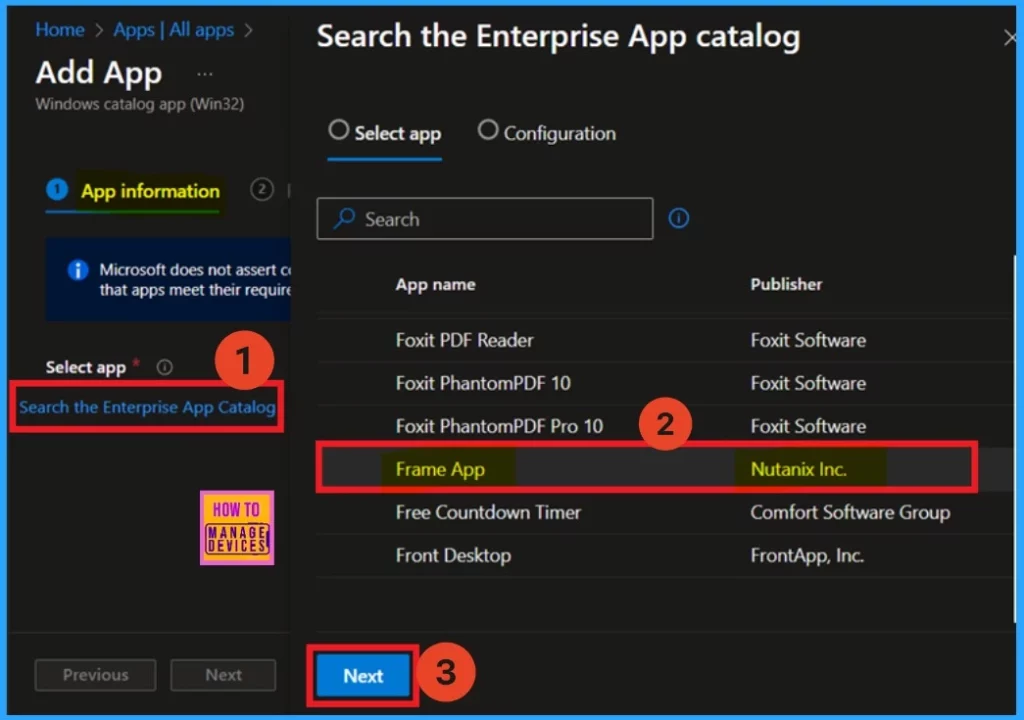Select the Foxit PDF Reader row

coord(665,340)
